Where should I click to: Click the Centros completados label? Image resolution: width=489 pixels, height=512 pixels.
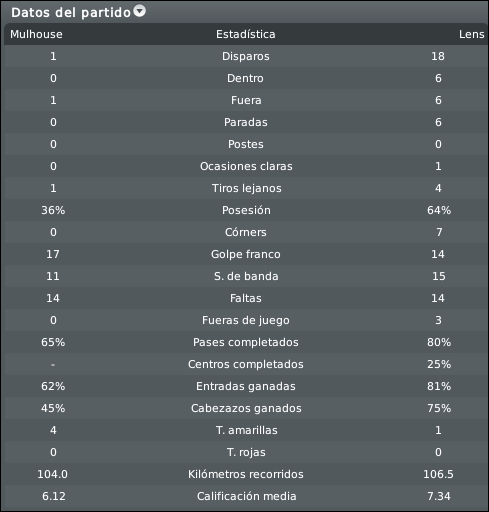tap(246, 364)
